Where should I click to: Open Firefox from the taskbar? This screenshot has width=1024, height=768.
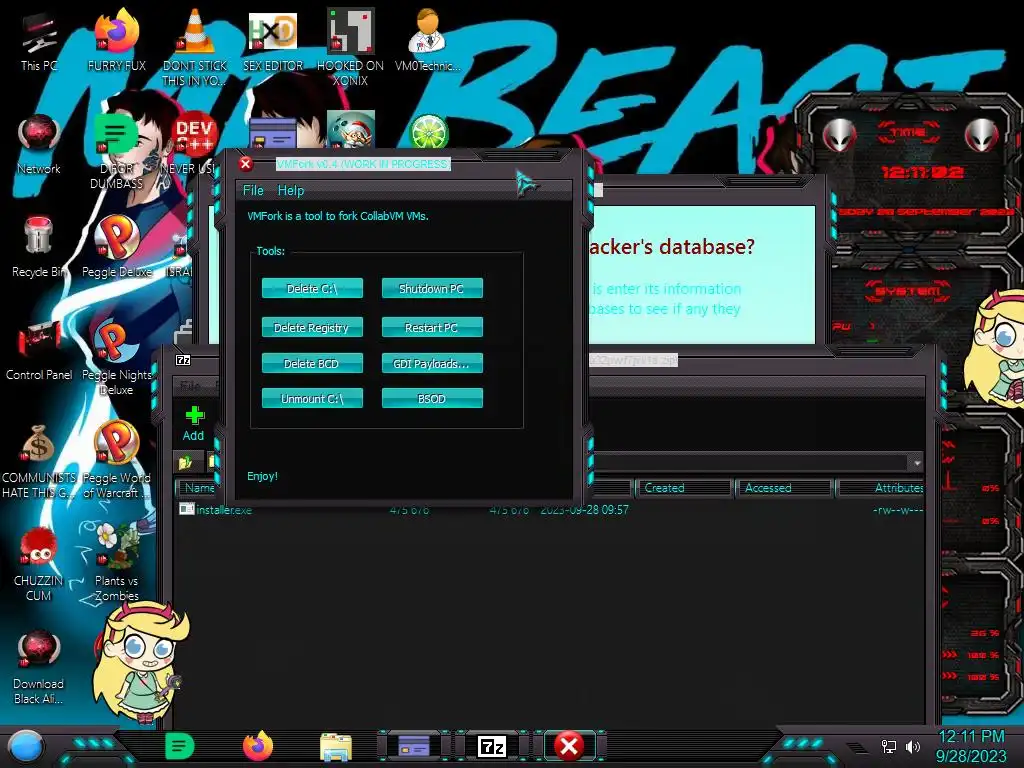coord(258,746)
